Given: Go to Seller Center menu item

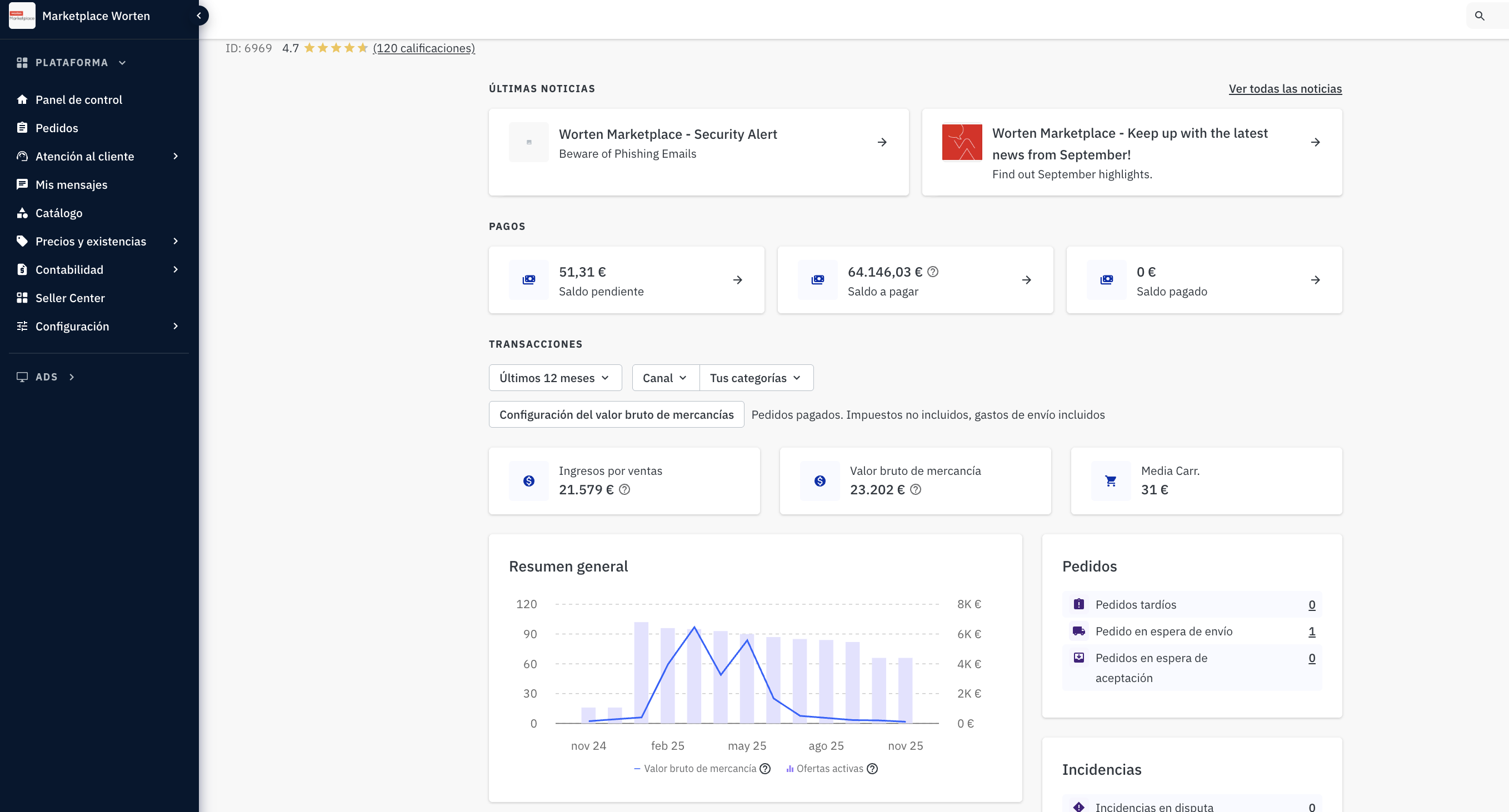Looking at the screenshot, I should pyautogui.click(x=69, y=298).
